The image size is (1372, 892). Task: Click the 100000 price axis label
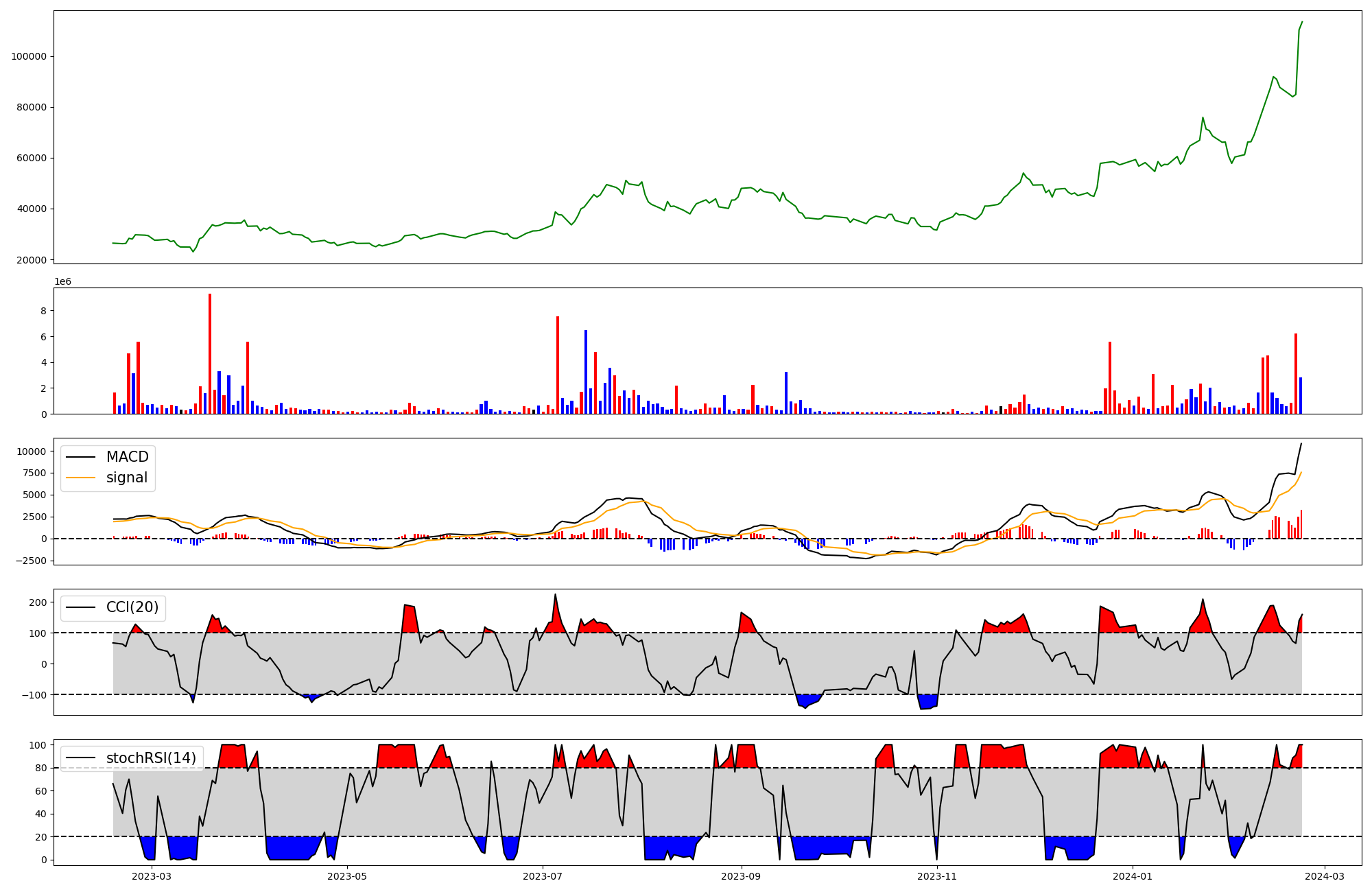[x=28, y=56]
